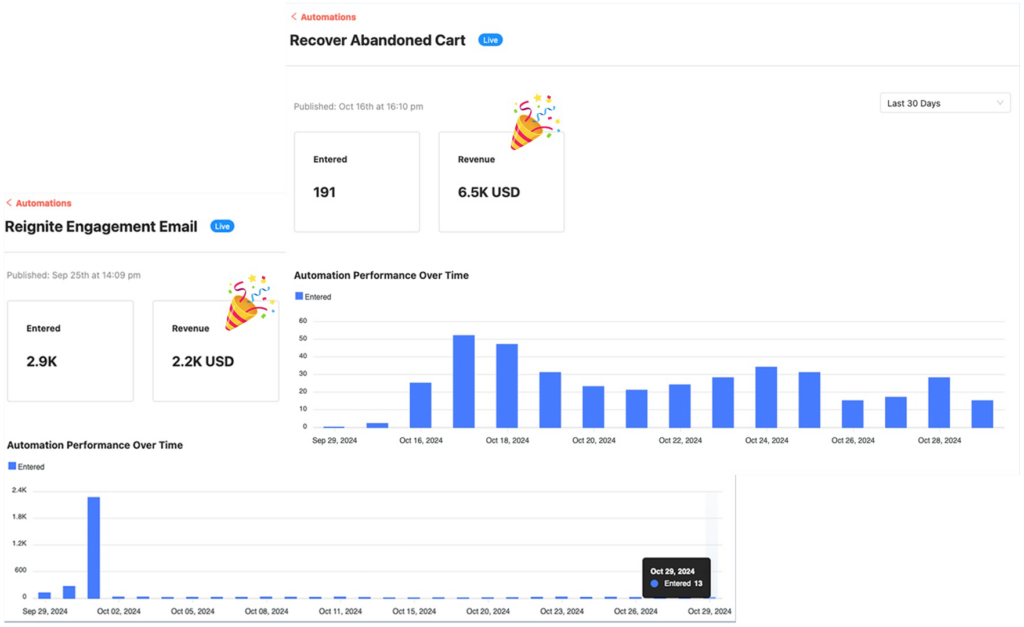Image resolution: width=1024 pixels, height=627 pixels.
Task: Click the party popper on the 6.5K USD card
Action: click(x=534, y=124)
